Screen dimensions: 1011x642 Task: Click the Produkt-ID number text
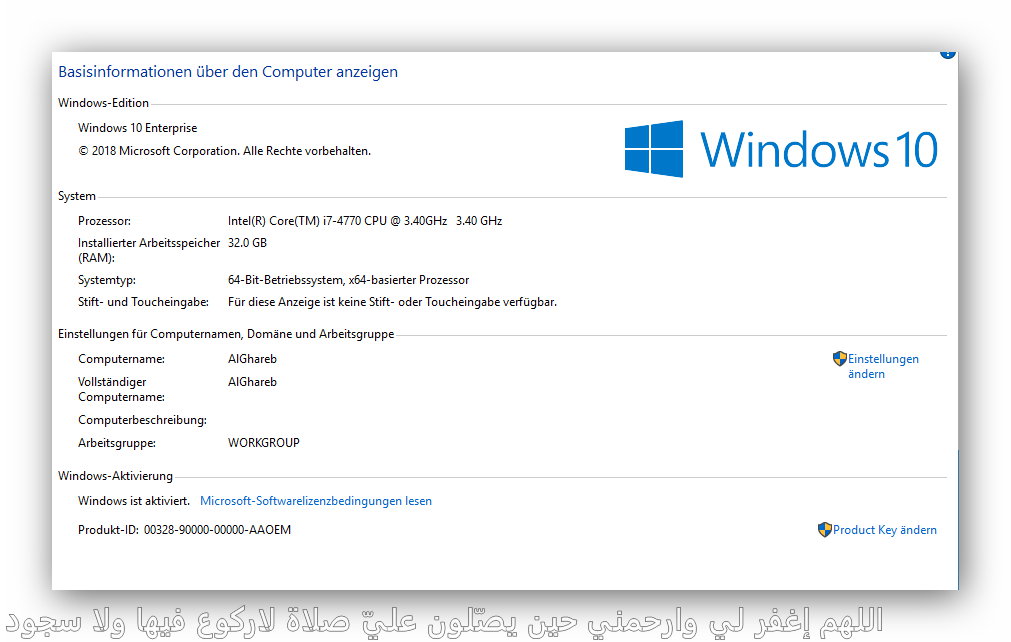(217, 530)
